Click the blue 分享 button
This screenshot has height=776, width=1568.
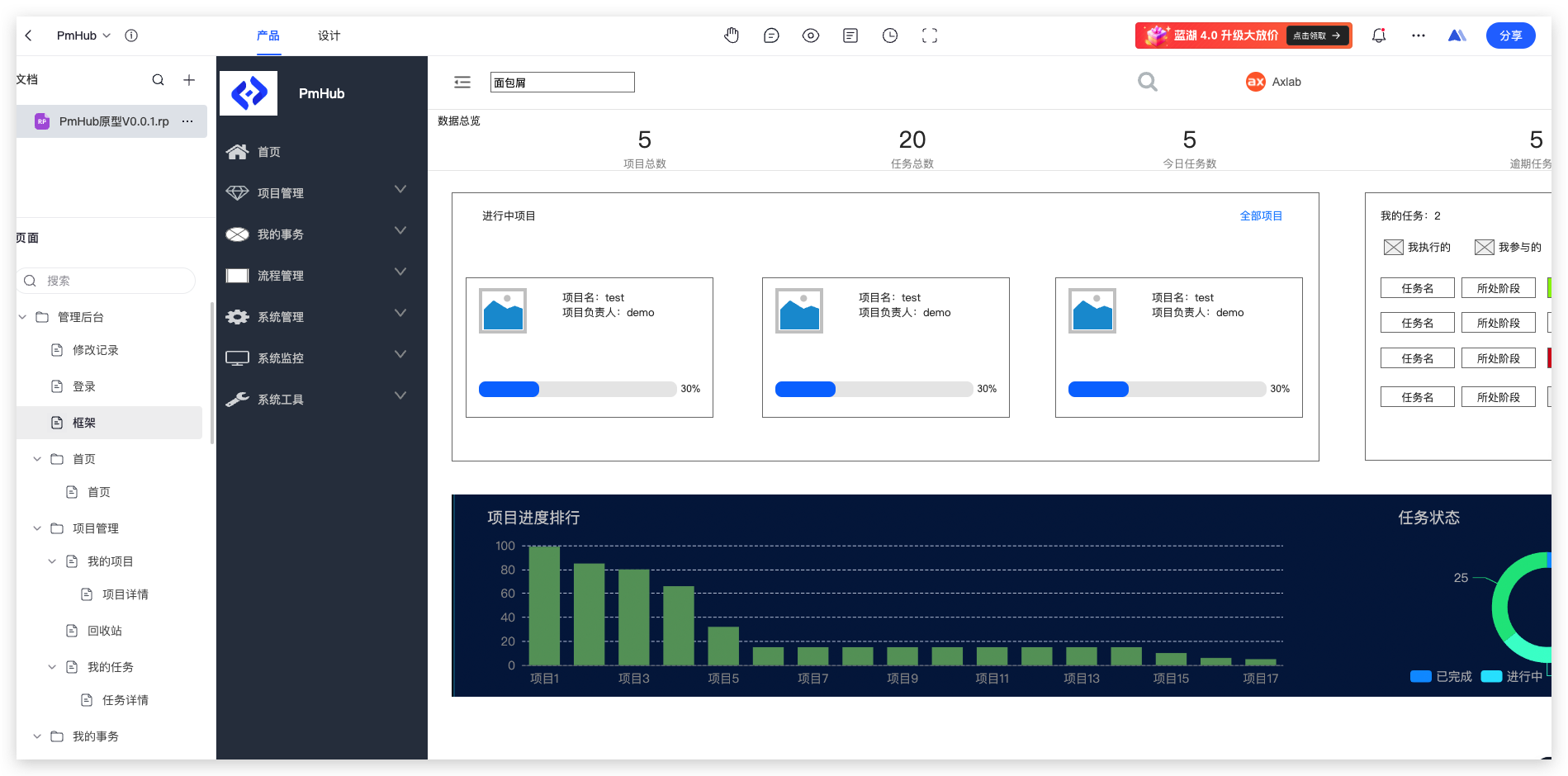[1510, 35]
